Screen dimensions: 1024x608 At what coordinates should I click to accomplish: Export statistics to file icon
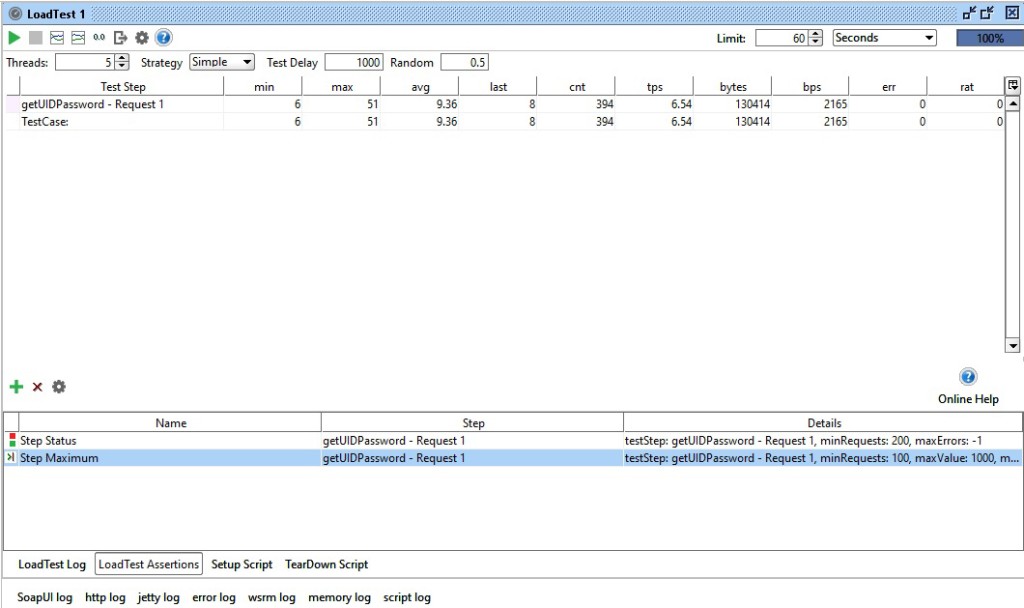pyautogui.click(x=120, y=38)
